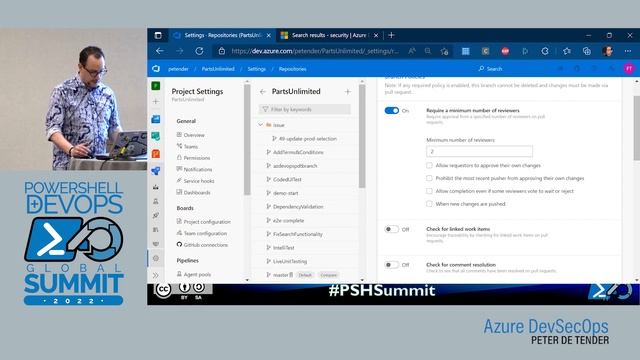Screen dimensions: 640x360
Task: Switch to Settings - Repositories browser tab
Action: [x=222, y=36]
